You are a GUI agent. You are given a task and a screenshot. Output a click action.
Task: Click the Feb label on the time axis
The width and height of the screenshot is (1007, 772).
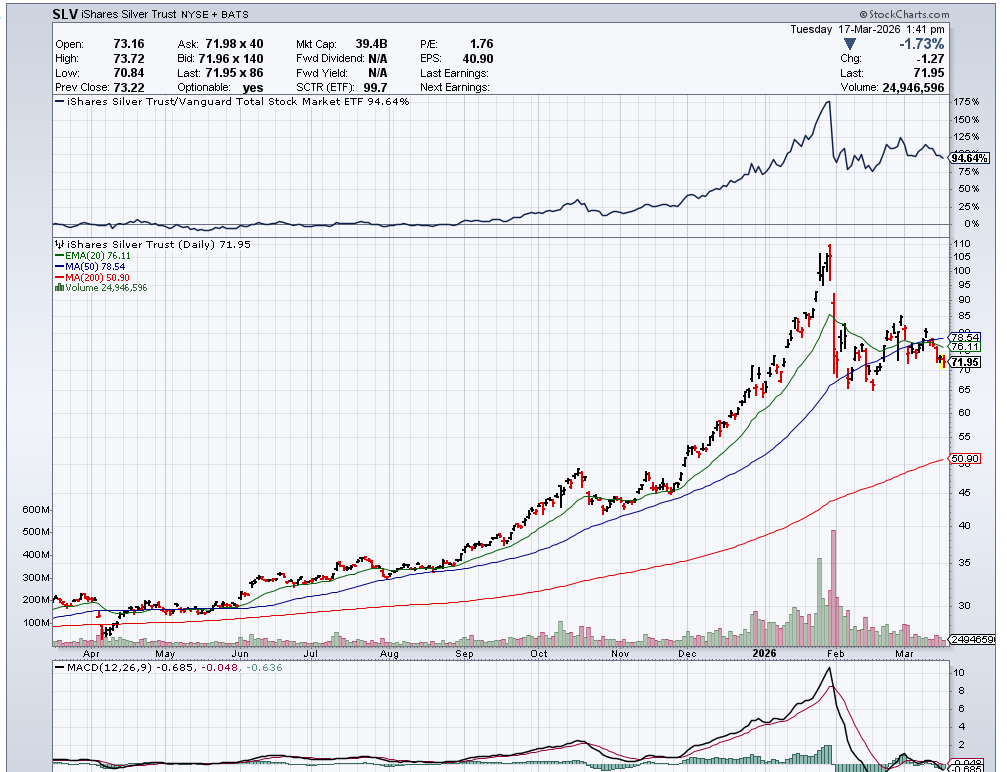click(x=836, y=653)
